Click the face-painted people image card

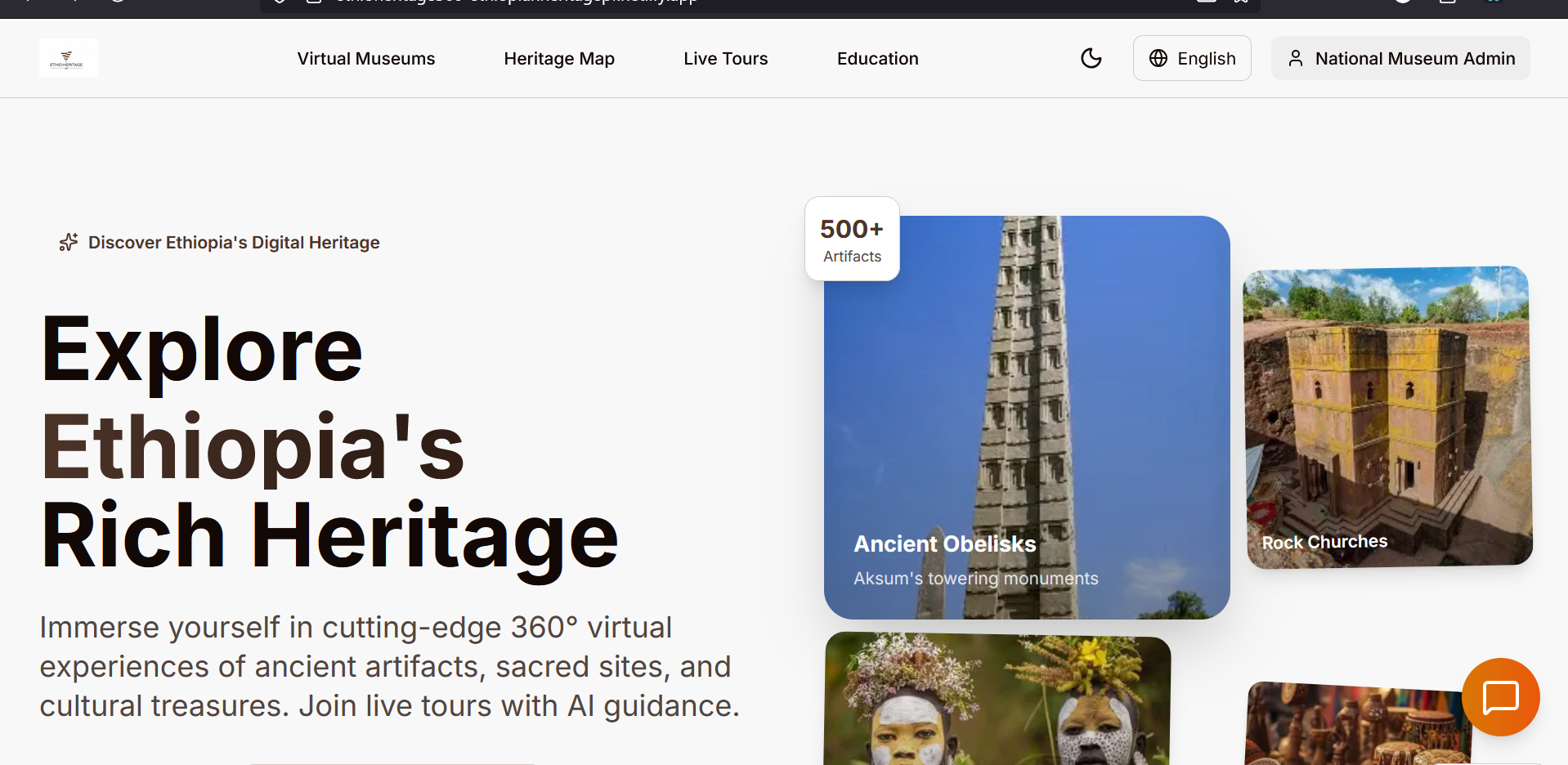click(x=997, y=699)
